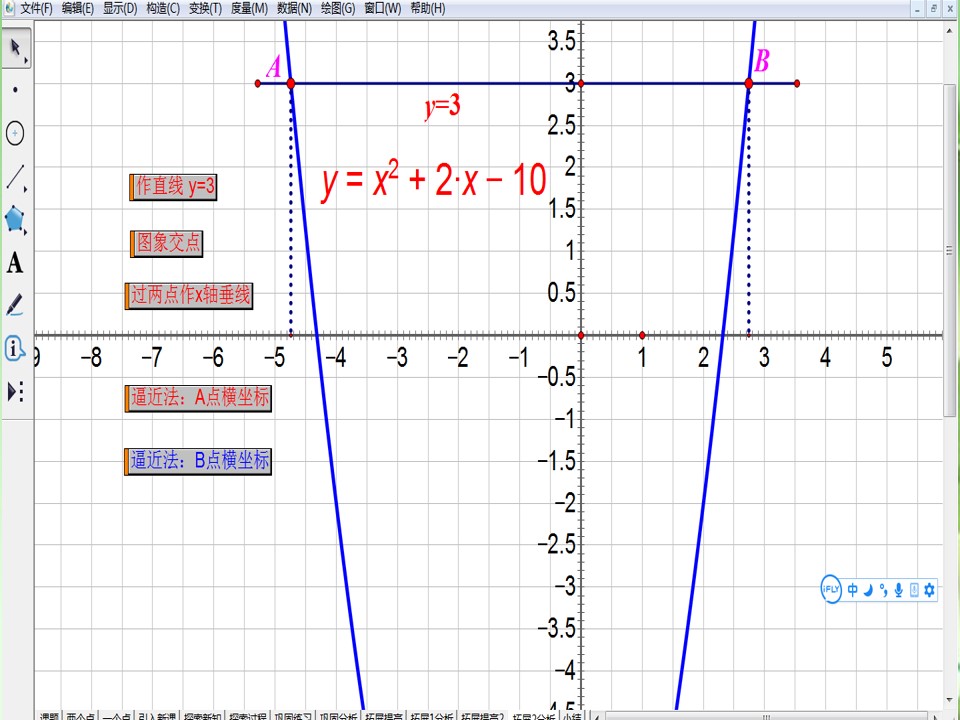Image resolution: width=960 pixels, height=720 pixels.
Task: Open the 度量(M) menu
Action: pyautogui.click(x=249, y=9)
